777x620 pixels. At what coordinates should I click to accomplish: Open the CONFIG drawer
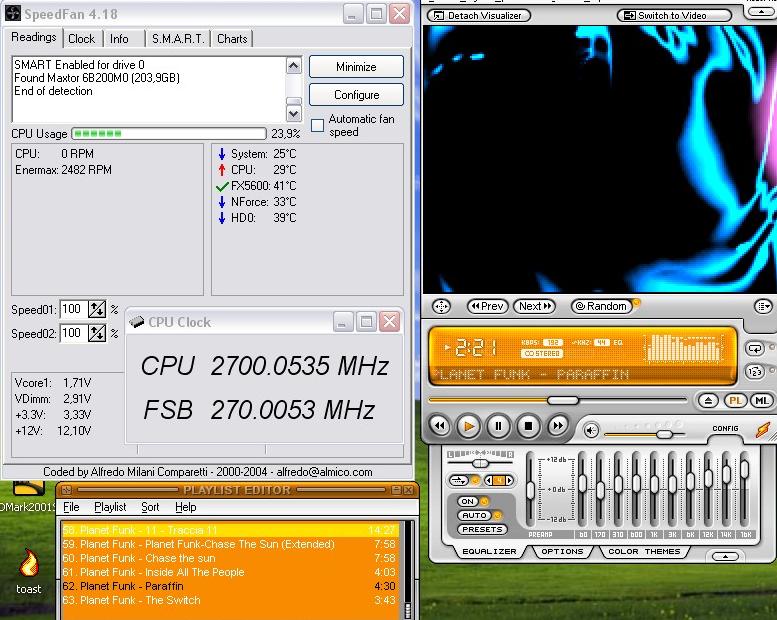725,428
